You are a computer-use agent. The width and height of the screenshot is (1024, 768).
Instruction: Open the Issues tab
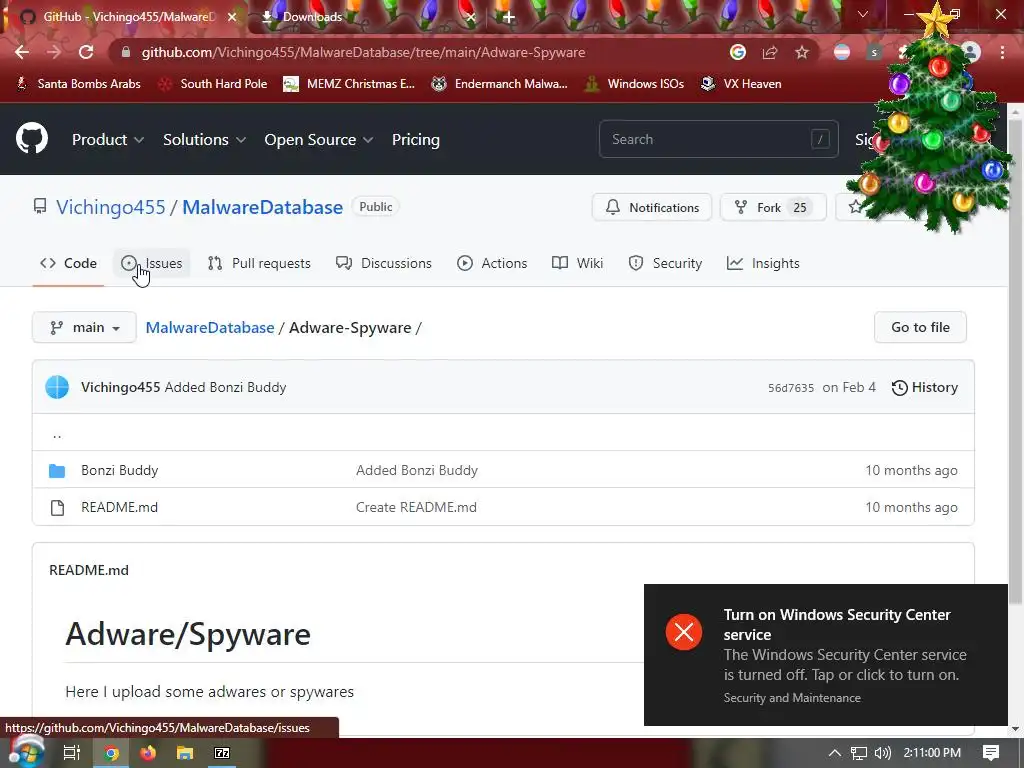click(x=152, y=263)
